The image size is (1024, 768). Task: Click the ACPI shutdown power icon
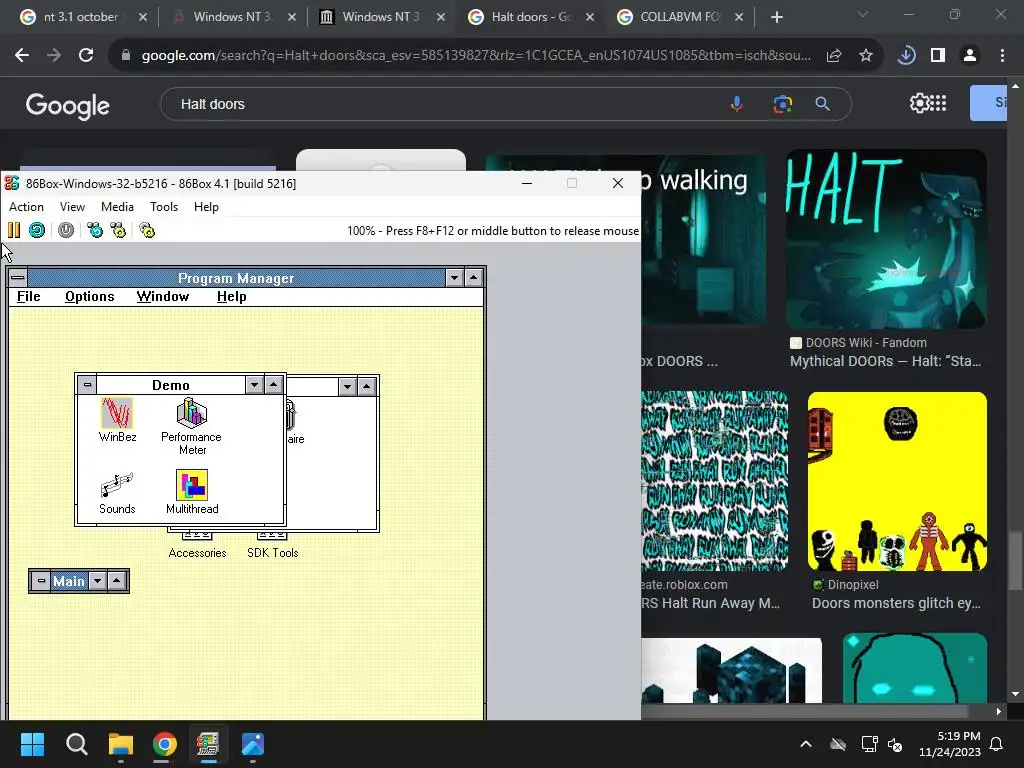click(66, 230)
